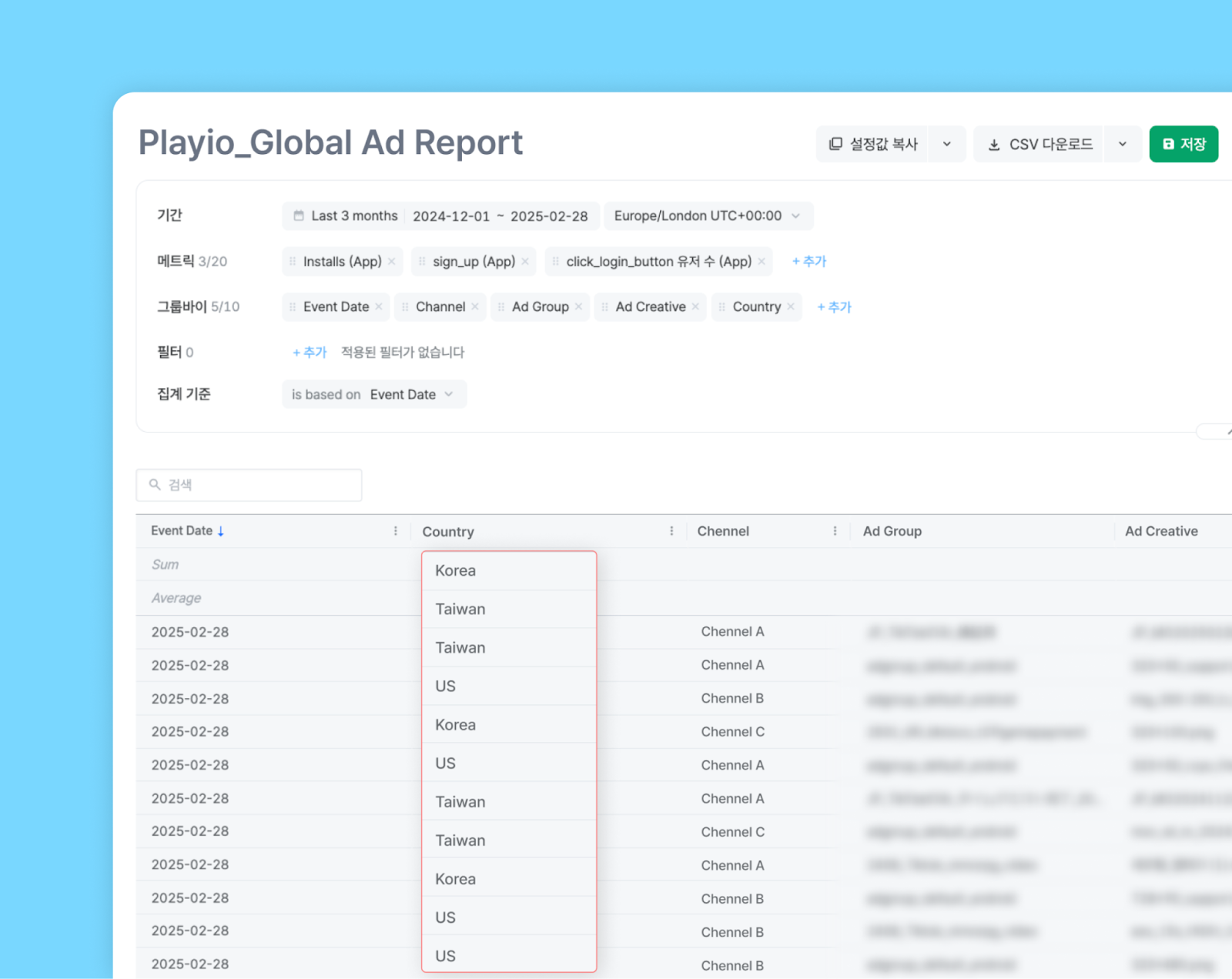Image resolution: width=1232 pixels, height=979 pixels.
Task: Click the green 저장 save button
Action: tap(1183, 144)
